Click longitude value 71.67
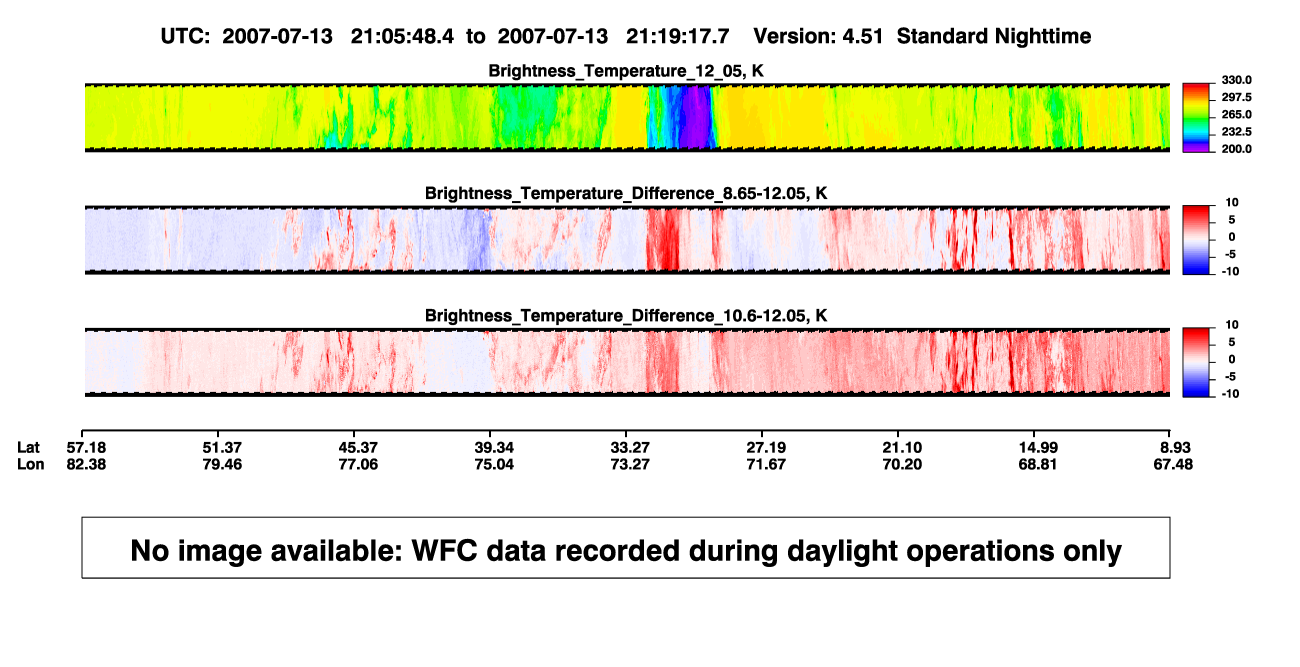1300x667 pixels. coord(768,464)
